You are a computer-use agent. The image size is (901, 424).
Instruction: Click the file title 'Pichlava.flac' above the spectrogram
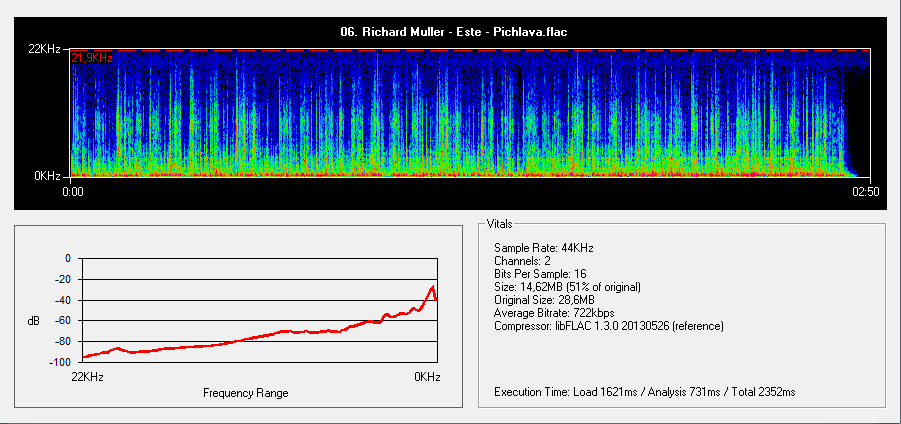(454, 32)
